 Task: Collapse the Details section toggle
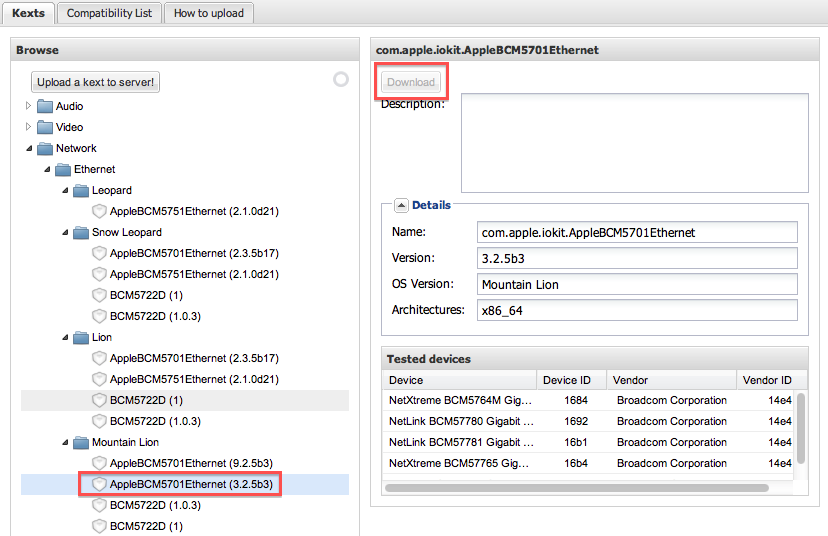(401, 205)
